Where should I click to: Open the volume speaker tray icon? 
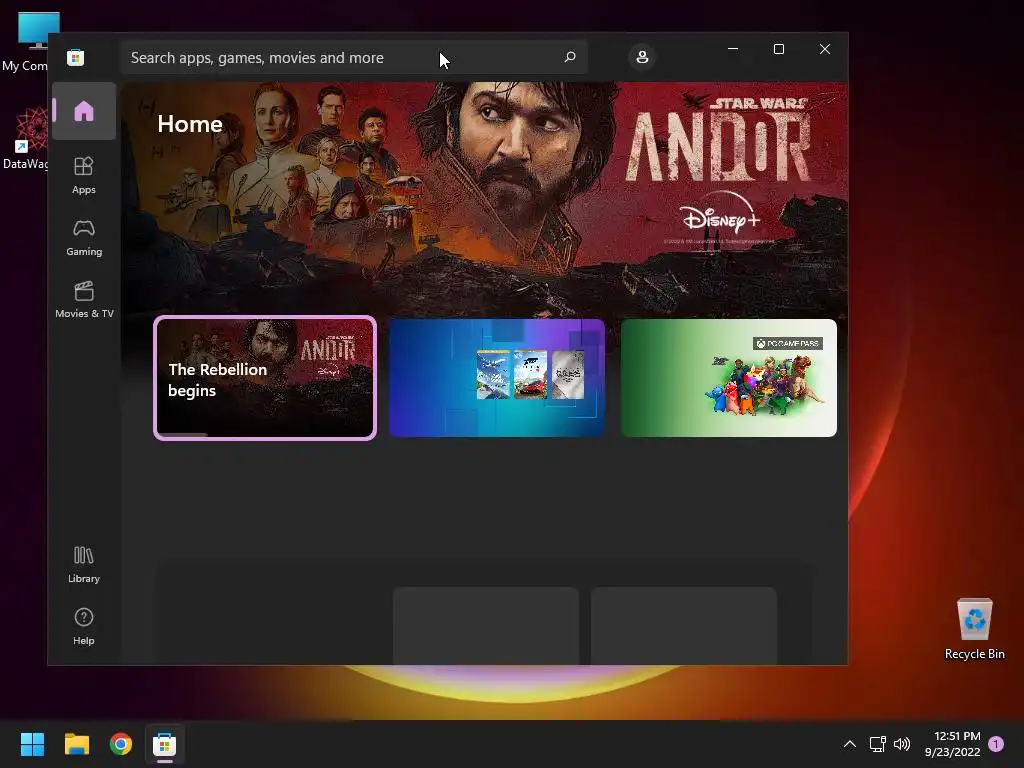(902, 744)
